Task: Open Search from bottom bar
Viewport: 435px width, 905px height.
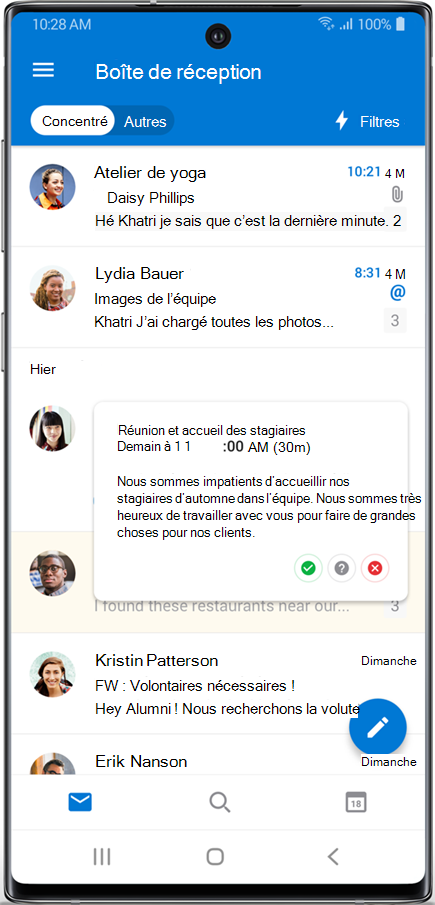Action: 219,802
